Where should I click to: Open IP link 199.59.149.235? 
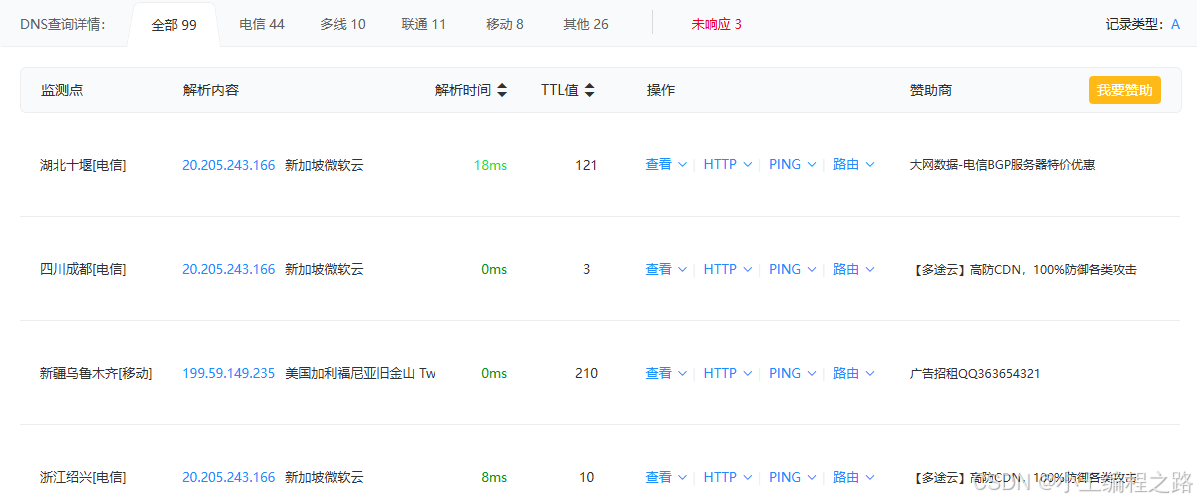228,373
